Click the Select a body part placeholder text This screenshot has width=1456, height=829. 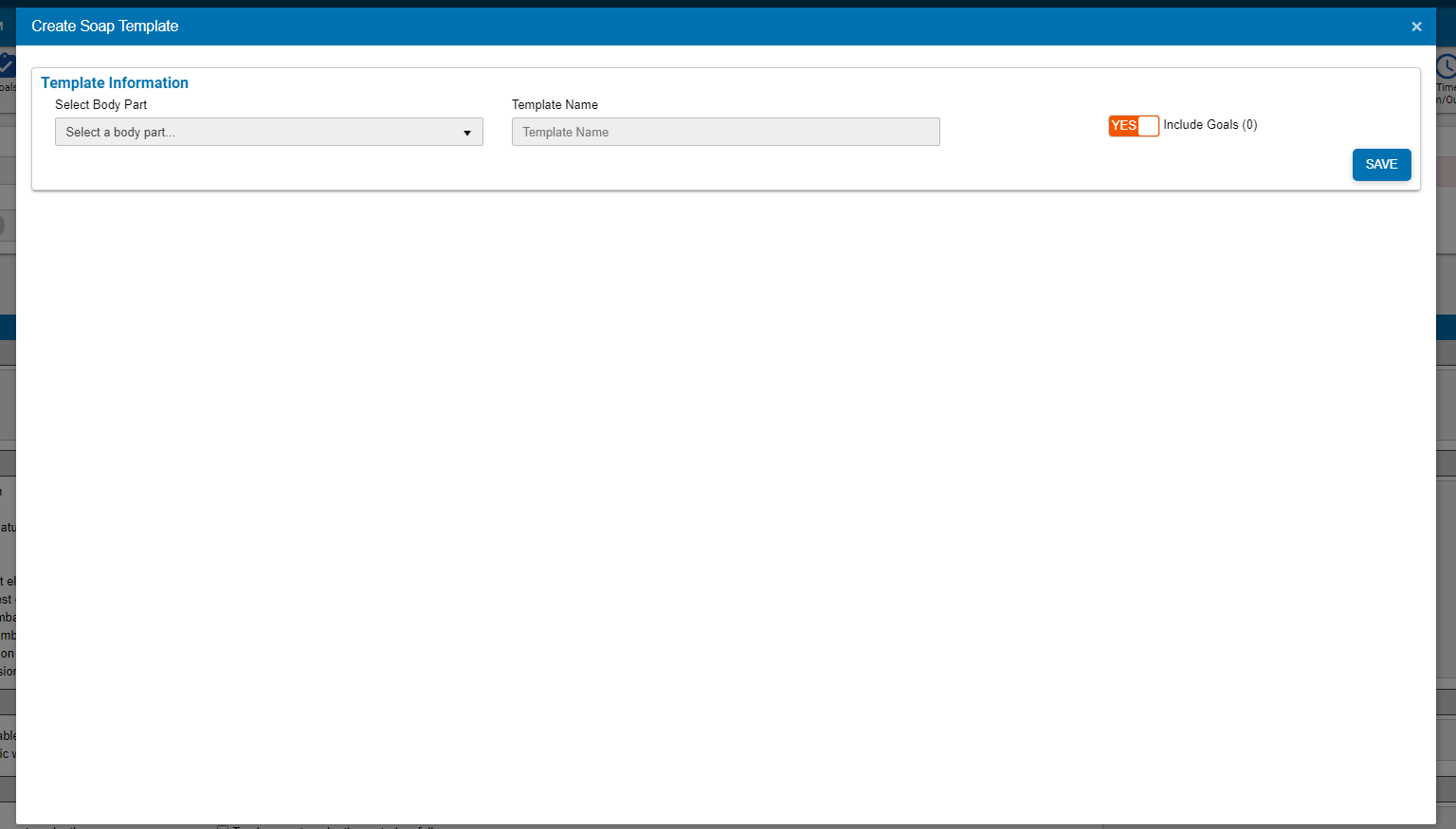[x=120, y=133]
